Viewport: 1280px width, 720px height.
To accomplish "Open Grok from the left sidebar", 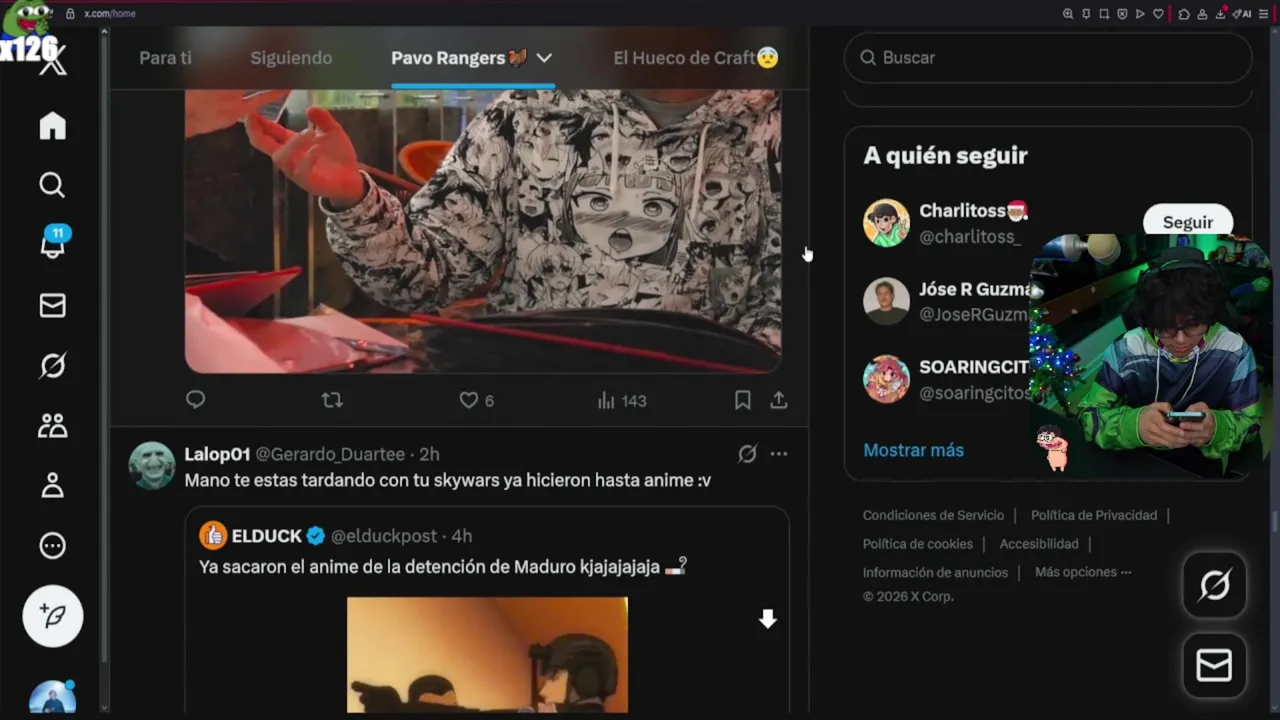I will point(52,366).
